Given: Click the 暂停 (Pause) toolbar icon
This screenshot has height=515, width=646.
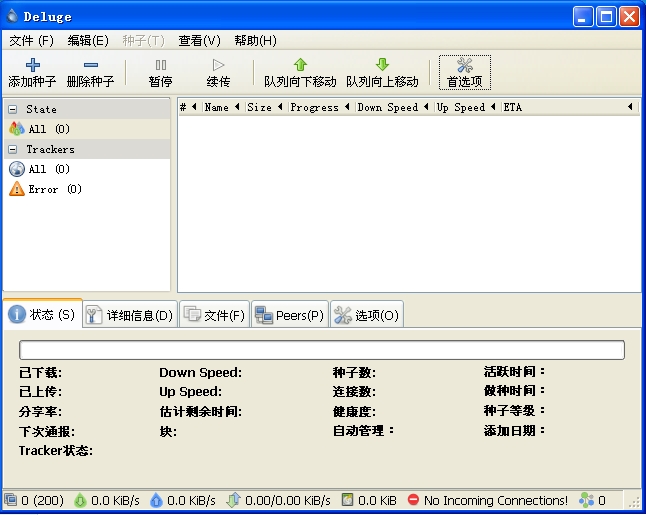Looking at the screenshot, I should coord(161,65).
